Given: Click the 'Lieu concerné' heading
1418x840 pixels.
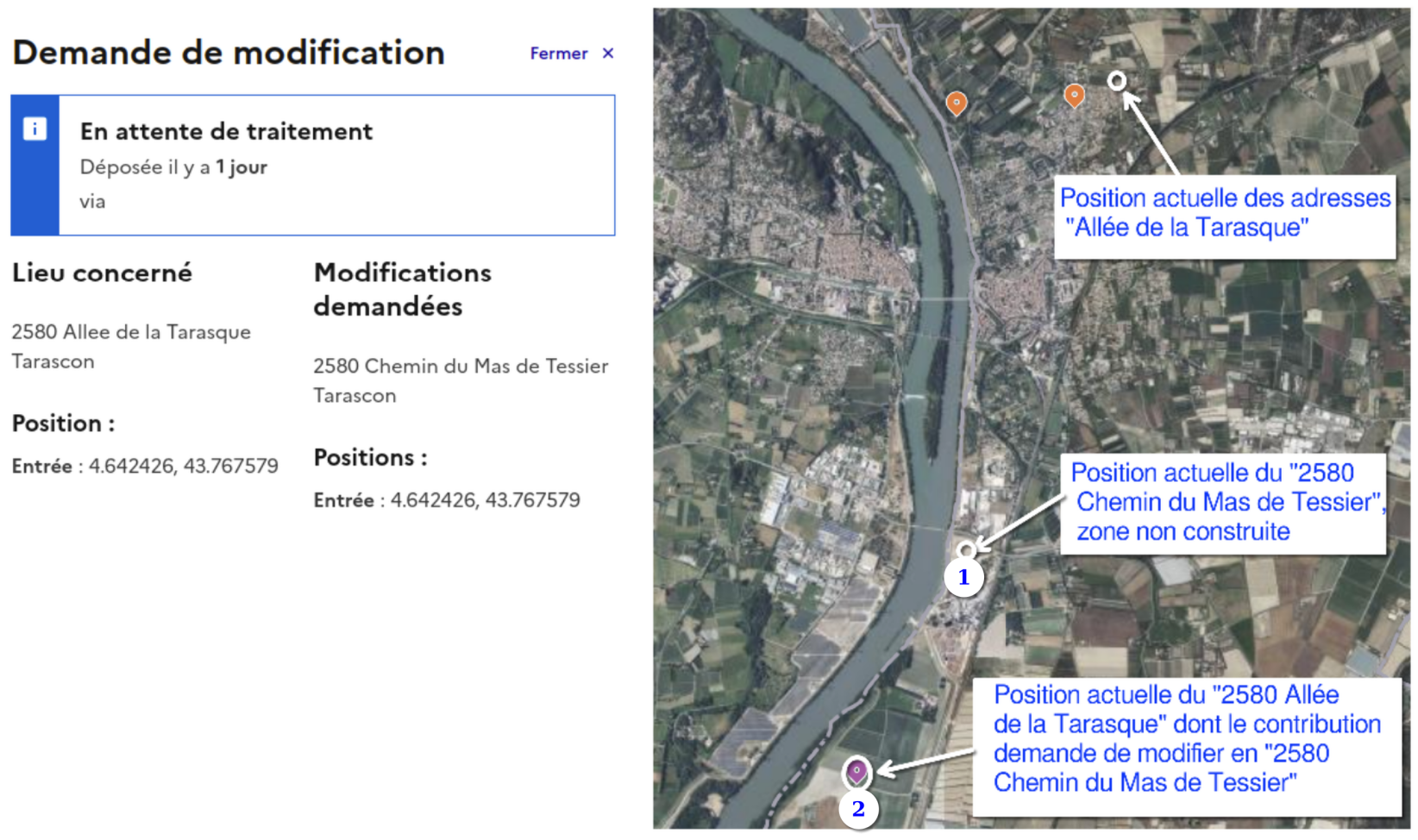Looking at the screenshot, I should [x=102, y=273].
